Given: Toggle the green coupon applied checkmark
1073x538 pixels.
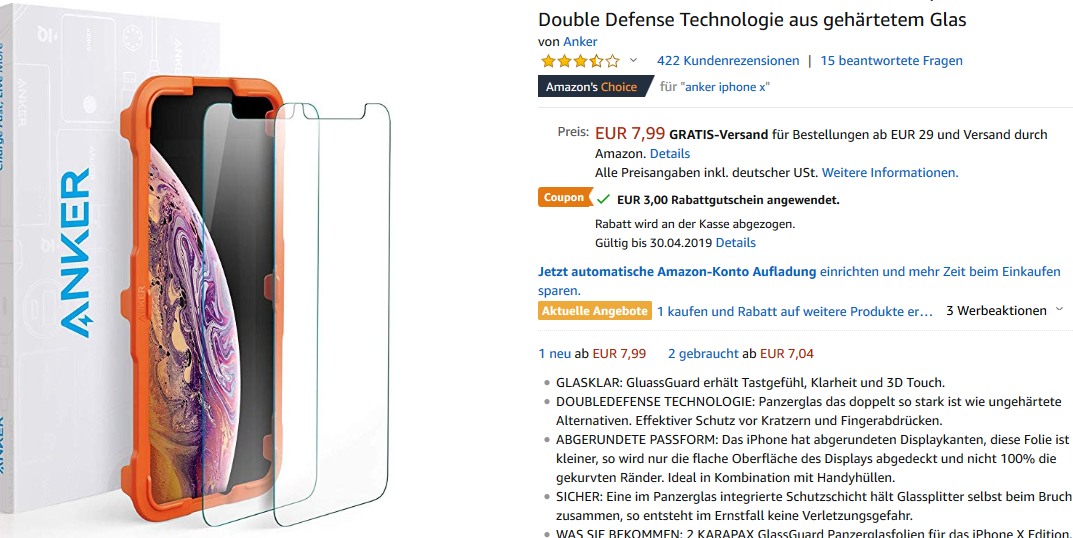Looking at the screenshot, I should click(603, 199).
